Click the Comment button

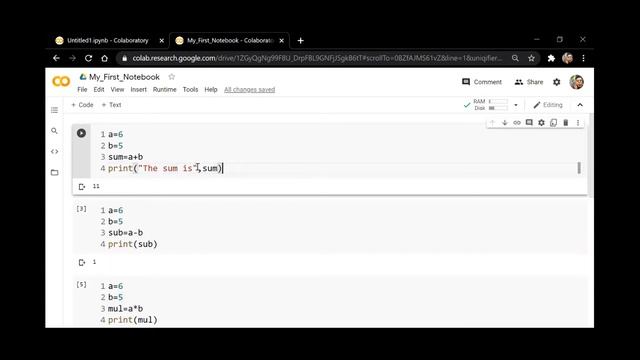(x=482, y=82)
